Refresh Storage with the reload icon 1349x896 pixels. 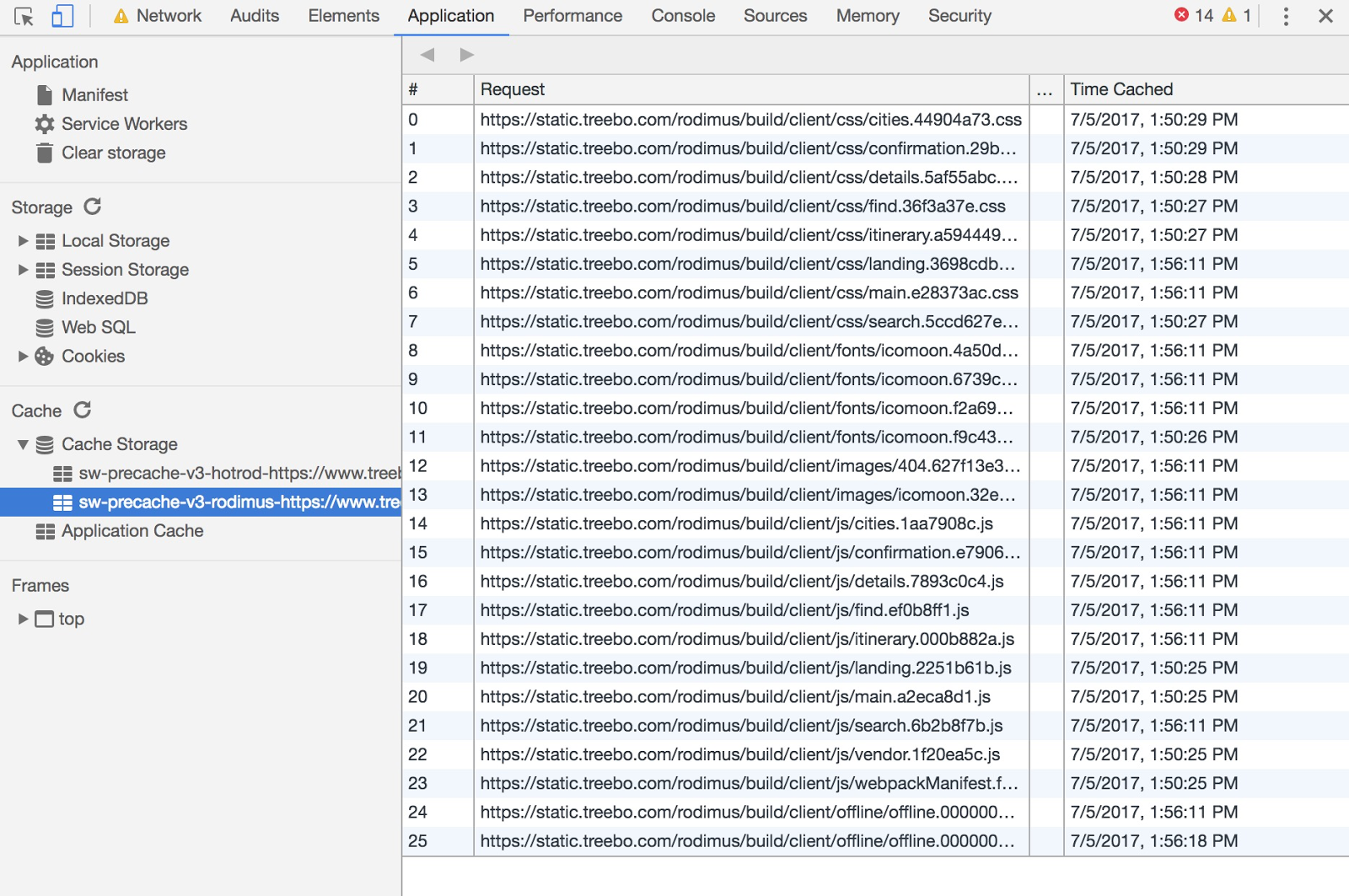93,207
